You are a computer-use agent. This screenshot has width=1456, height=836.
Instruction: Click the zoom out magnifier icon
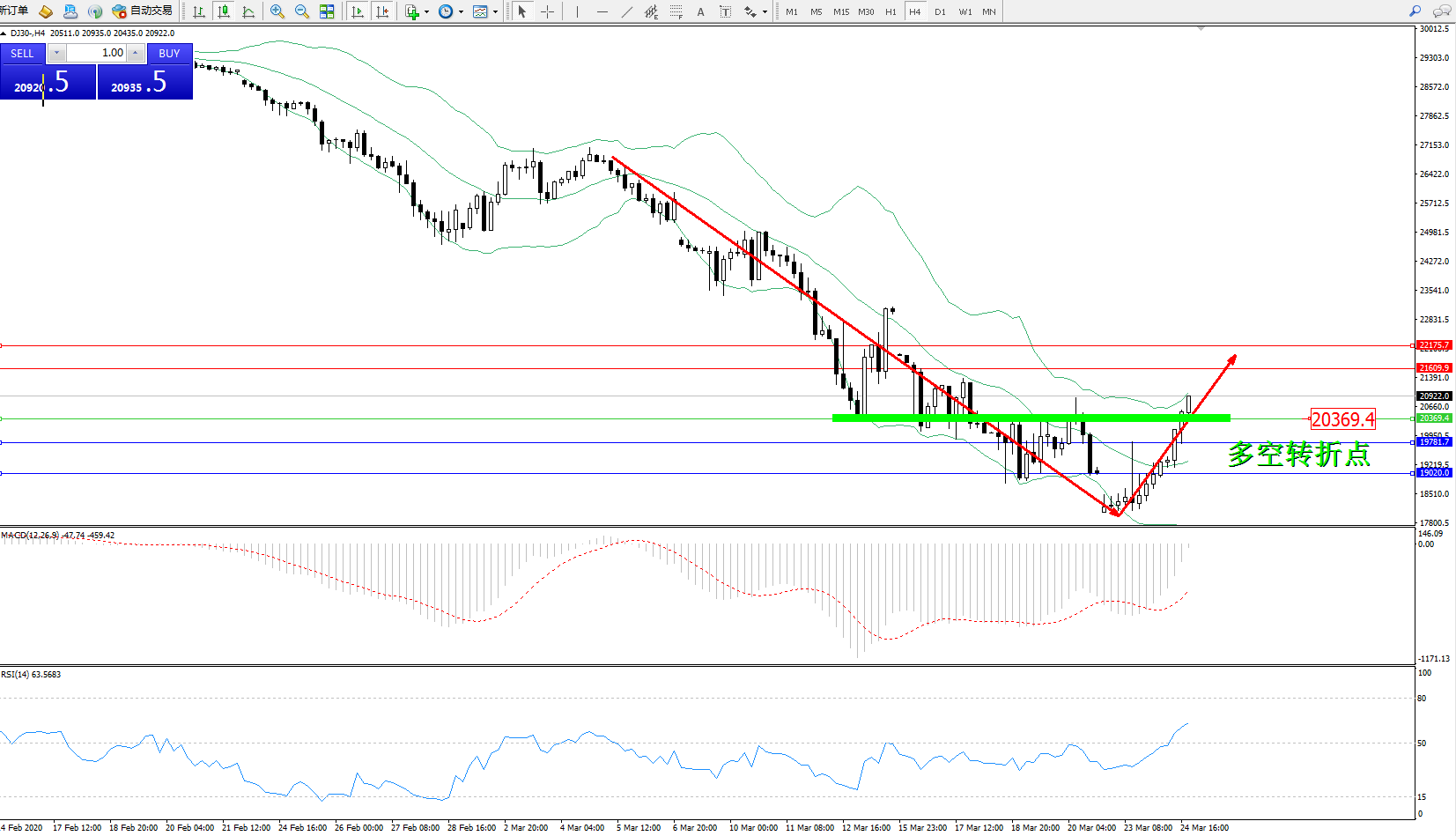[x=302, y=11]
